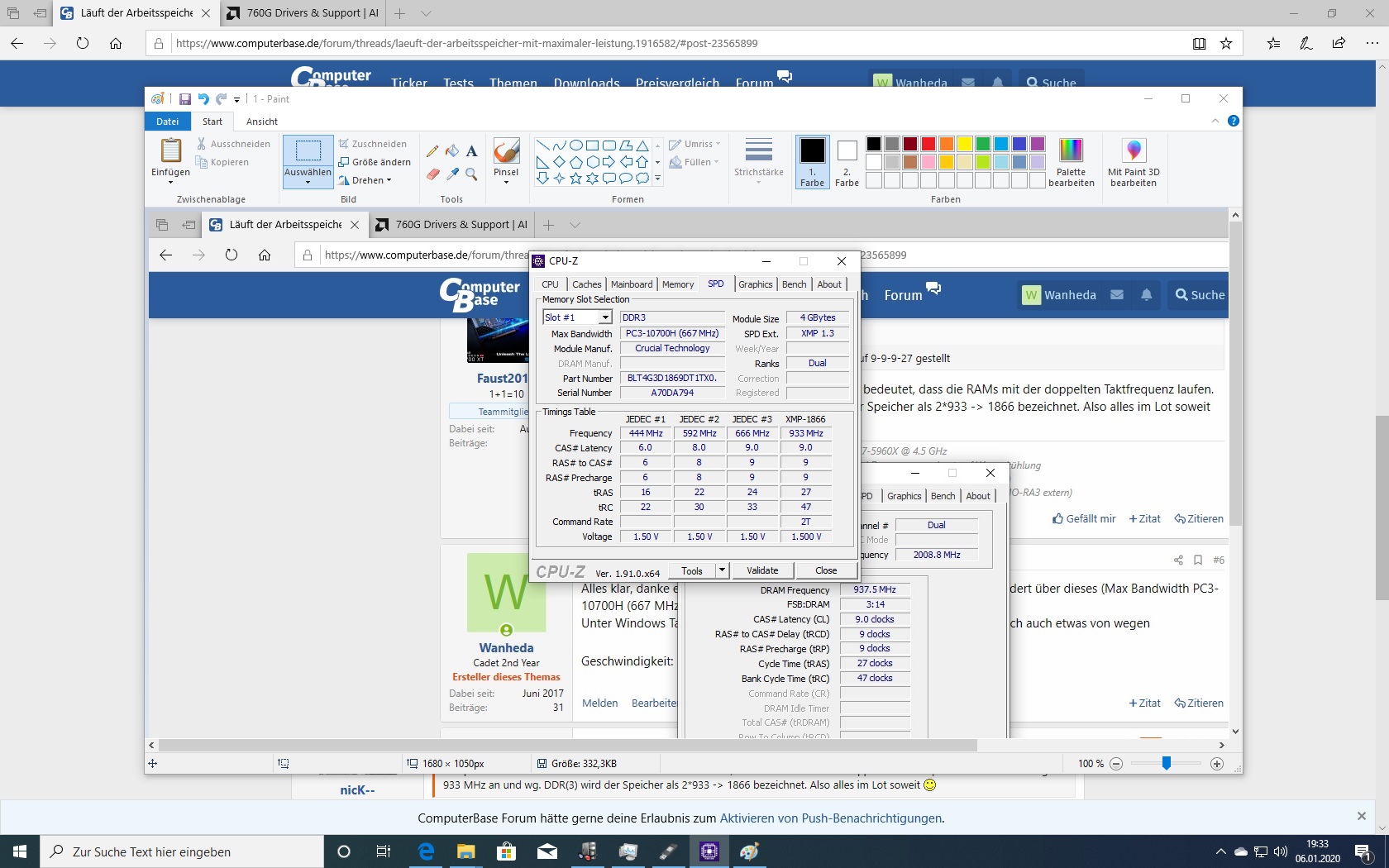Image resolution: width=1389 pixels, height=868 pixels.
Task: Pick the five-point star shape
Action: tap(575, 178)
